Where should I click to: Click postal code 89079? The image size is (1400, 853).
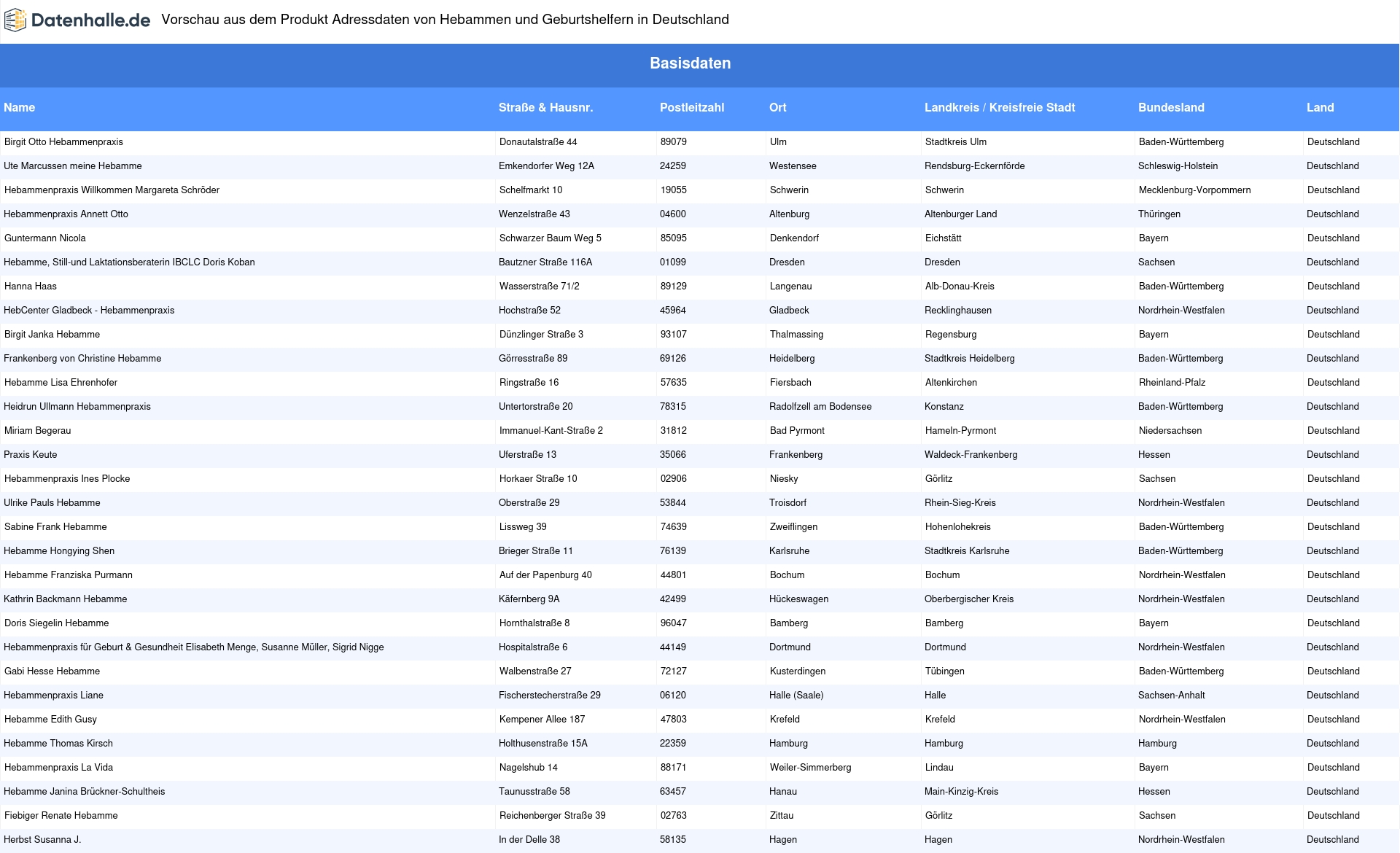click(674, 142)
